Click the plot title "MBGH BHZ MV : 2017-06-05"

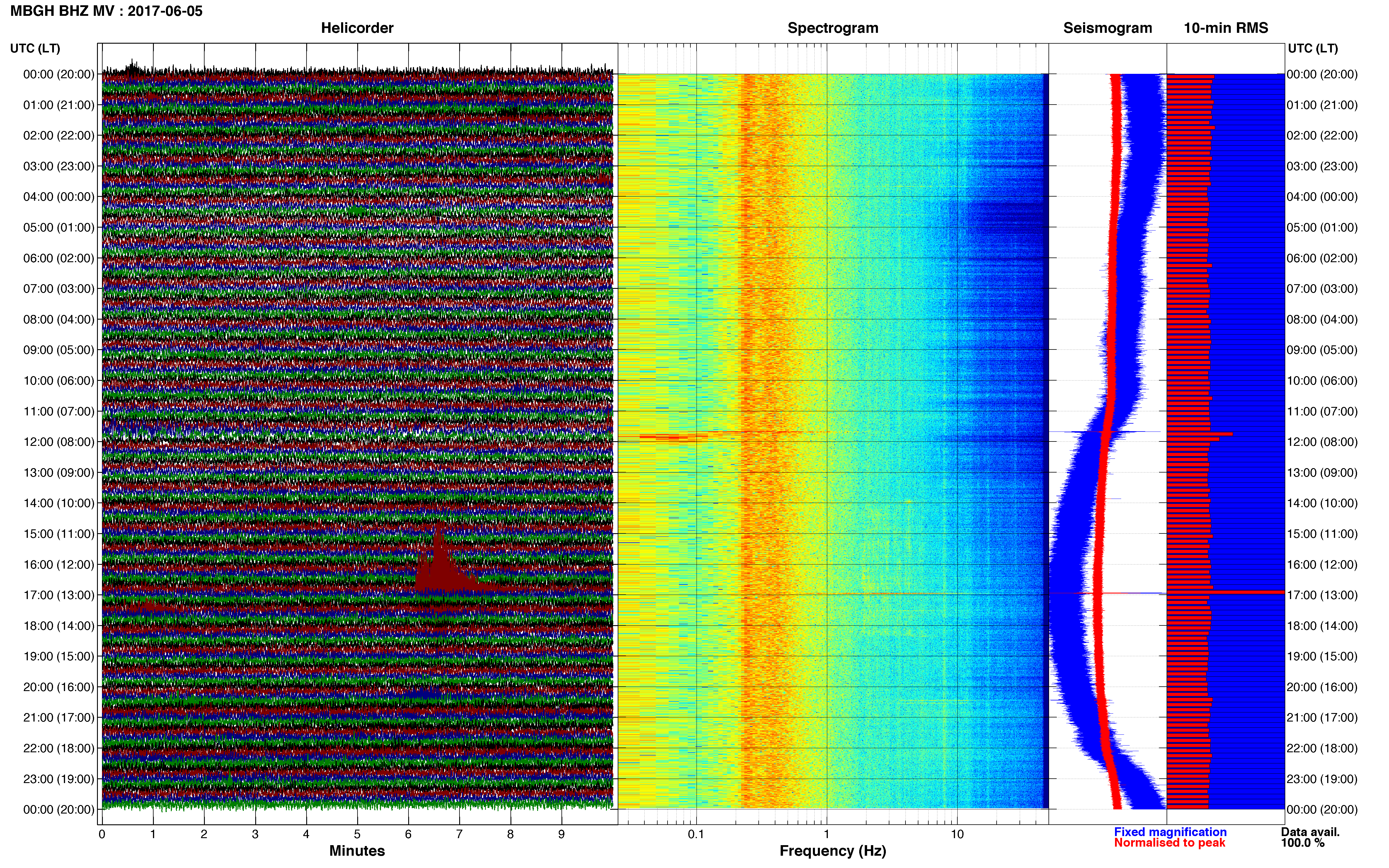click(106, 11)
